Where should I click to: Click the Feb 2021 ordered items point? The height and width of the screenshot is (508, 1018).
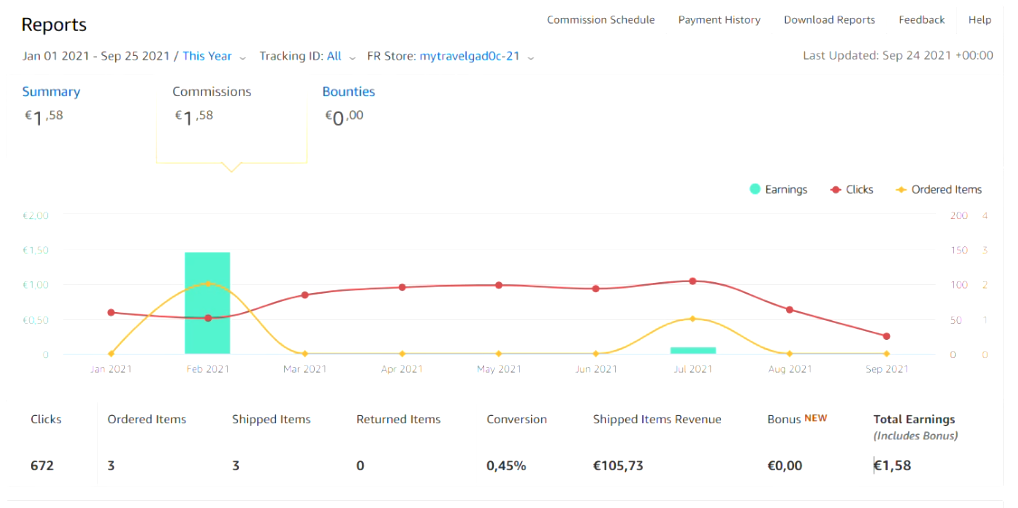208,283
